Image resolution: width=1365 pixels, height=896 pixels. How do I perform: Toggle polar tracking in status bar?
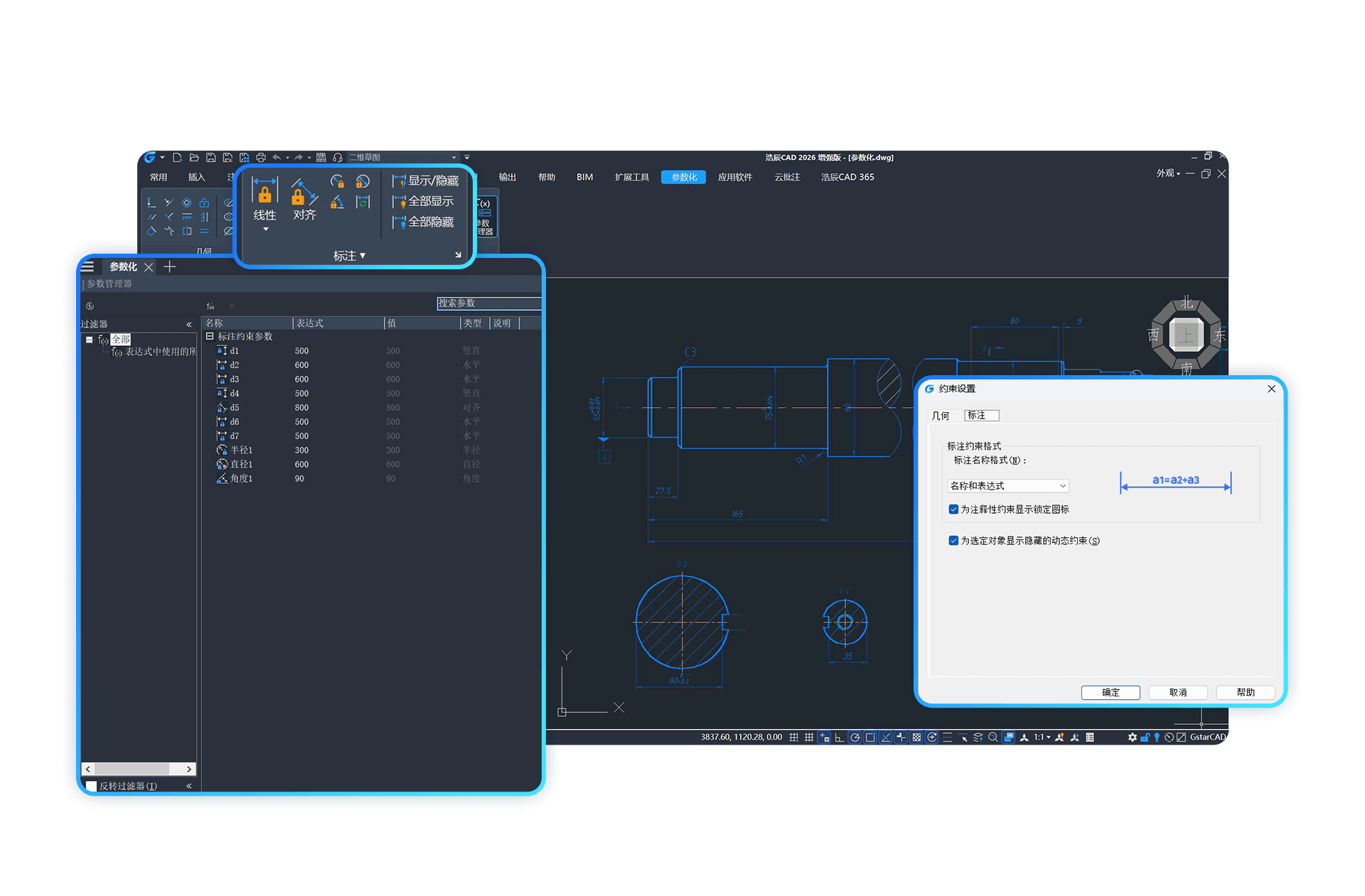(x=855, y=738)
